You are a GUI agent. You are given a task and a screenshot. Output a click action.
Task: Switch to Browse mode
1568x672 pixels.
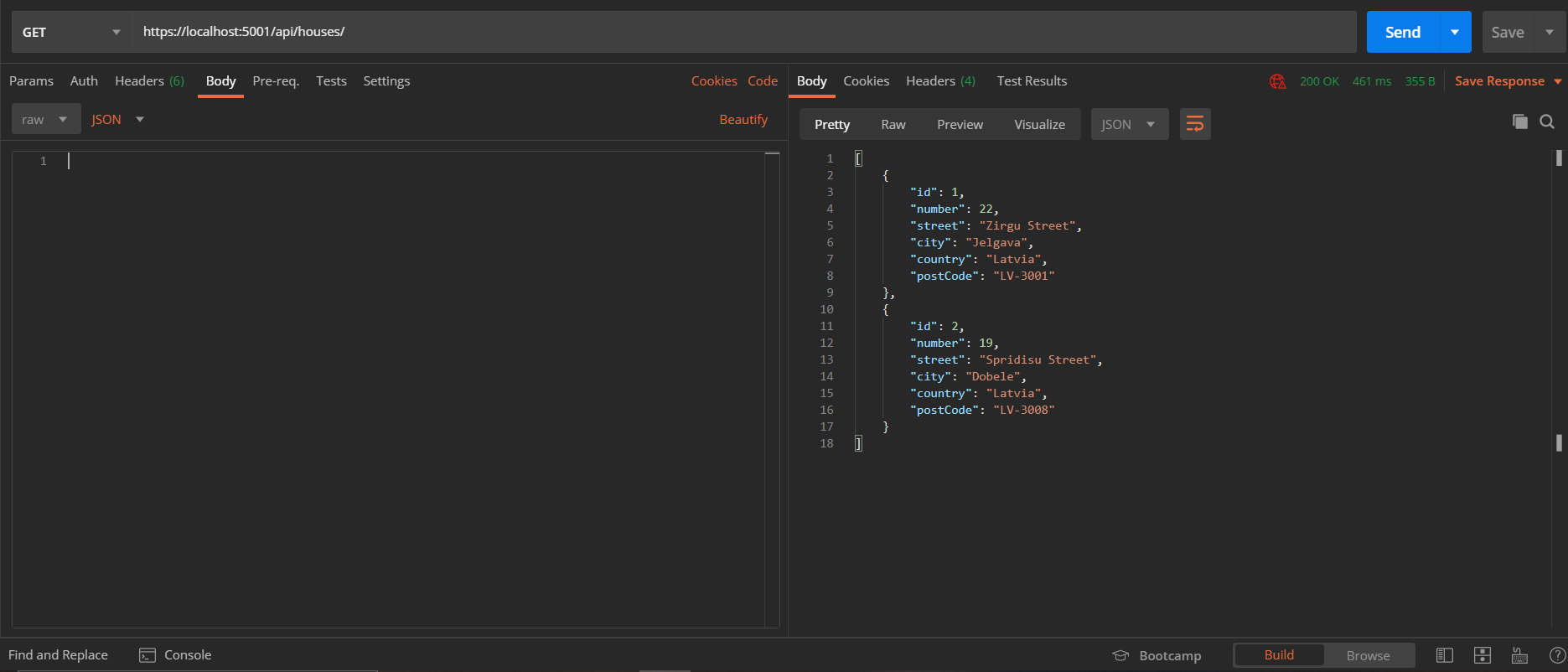(x=1369, y=655)
